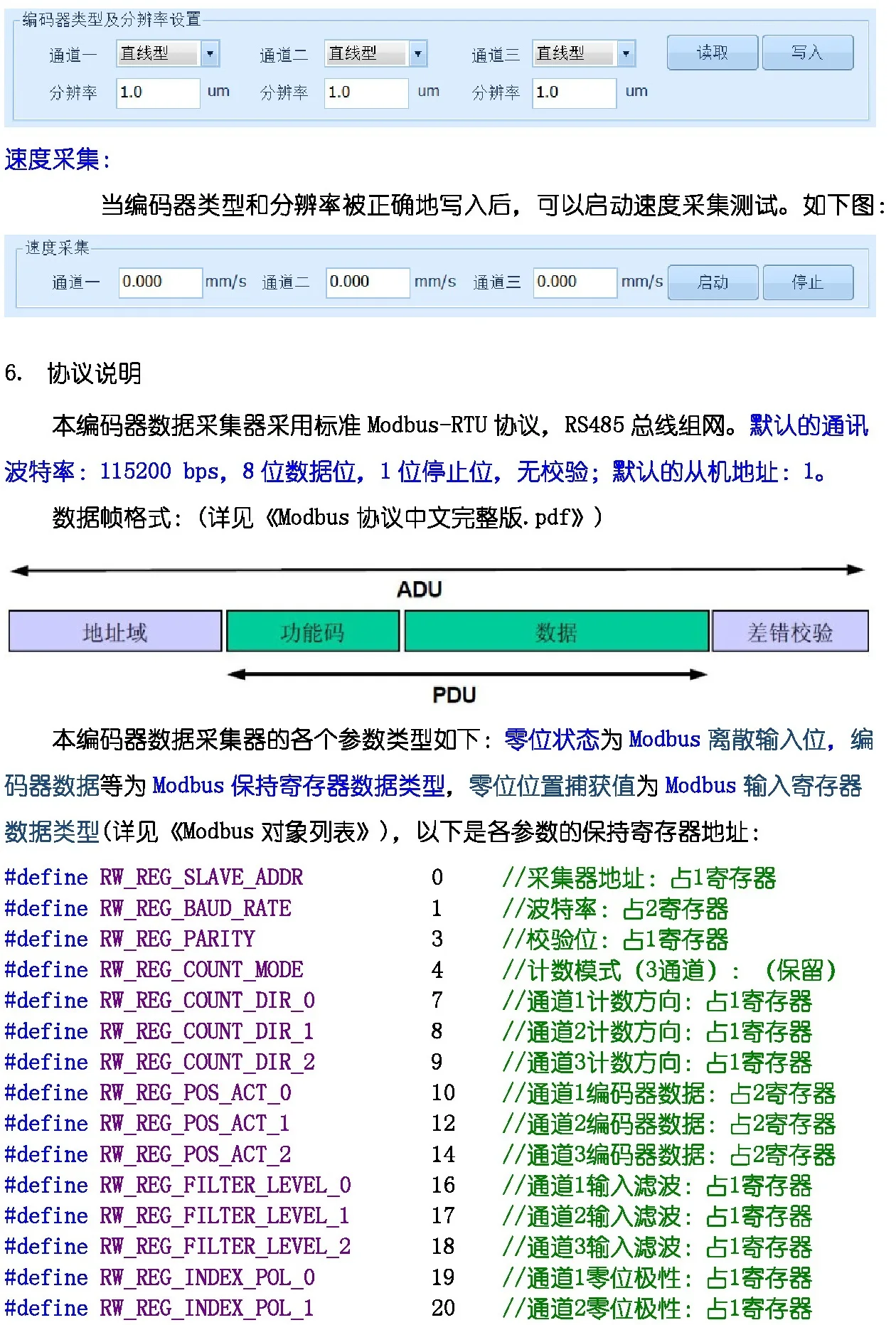This screenshot has height=1325, width=896.
Task: Select RW_REG_SLAVE_ADDR define line
Action: click(x=390, y=878)
